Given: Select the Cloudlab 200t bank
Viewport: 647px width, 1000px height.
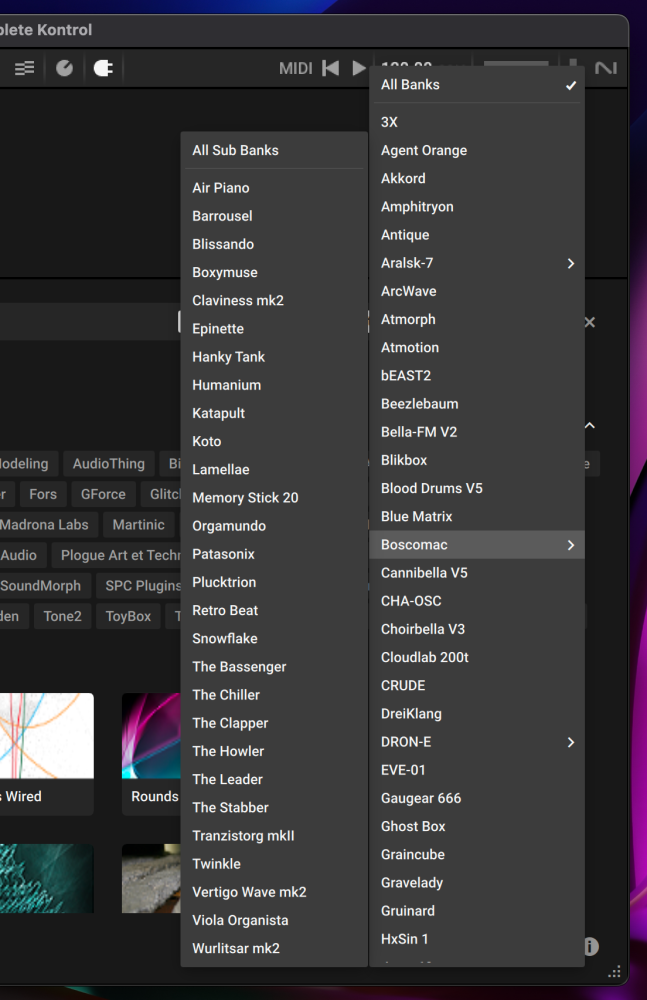Looking at the screenshot, I should [477, 658].
